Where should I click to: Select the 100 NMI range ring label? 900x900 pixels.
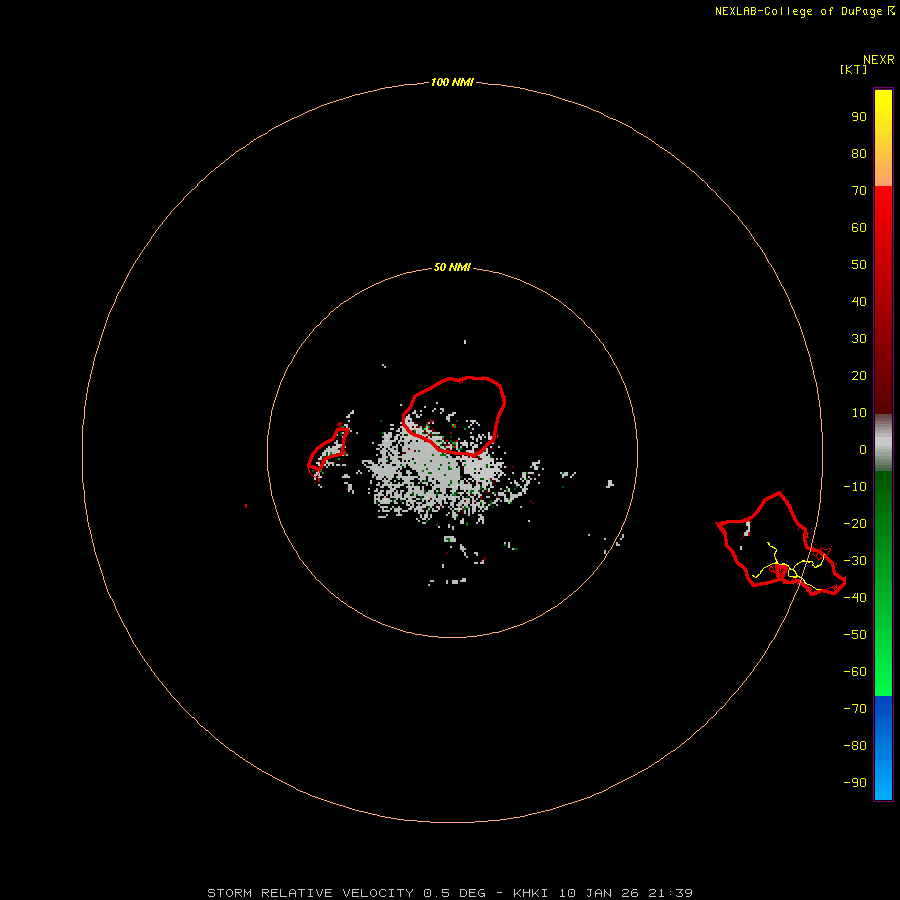[x=452, y=82]
